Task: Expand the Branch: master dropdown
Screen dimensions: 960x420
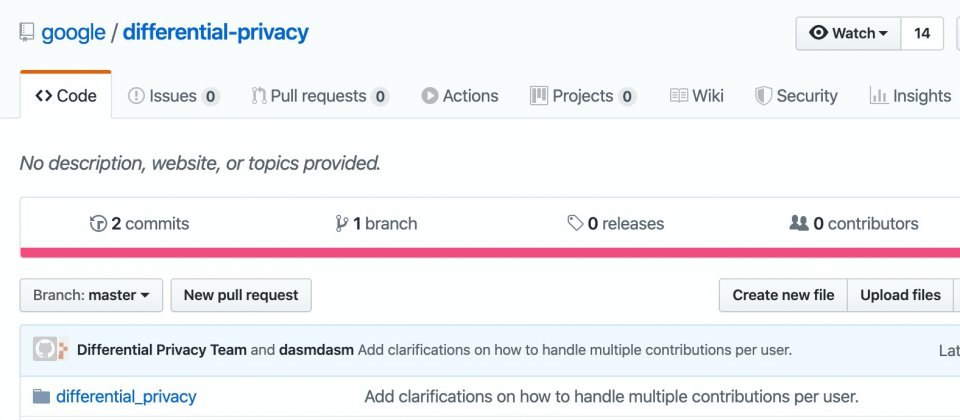Action: (x=91, y=295)
